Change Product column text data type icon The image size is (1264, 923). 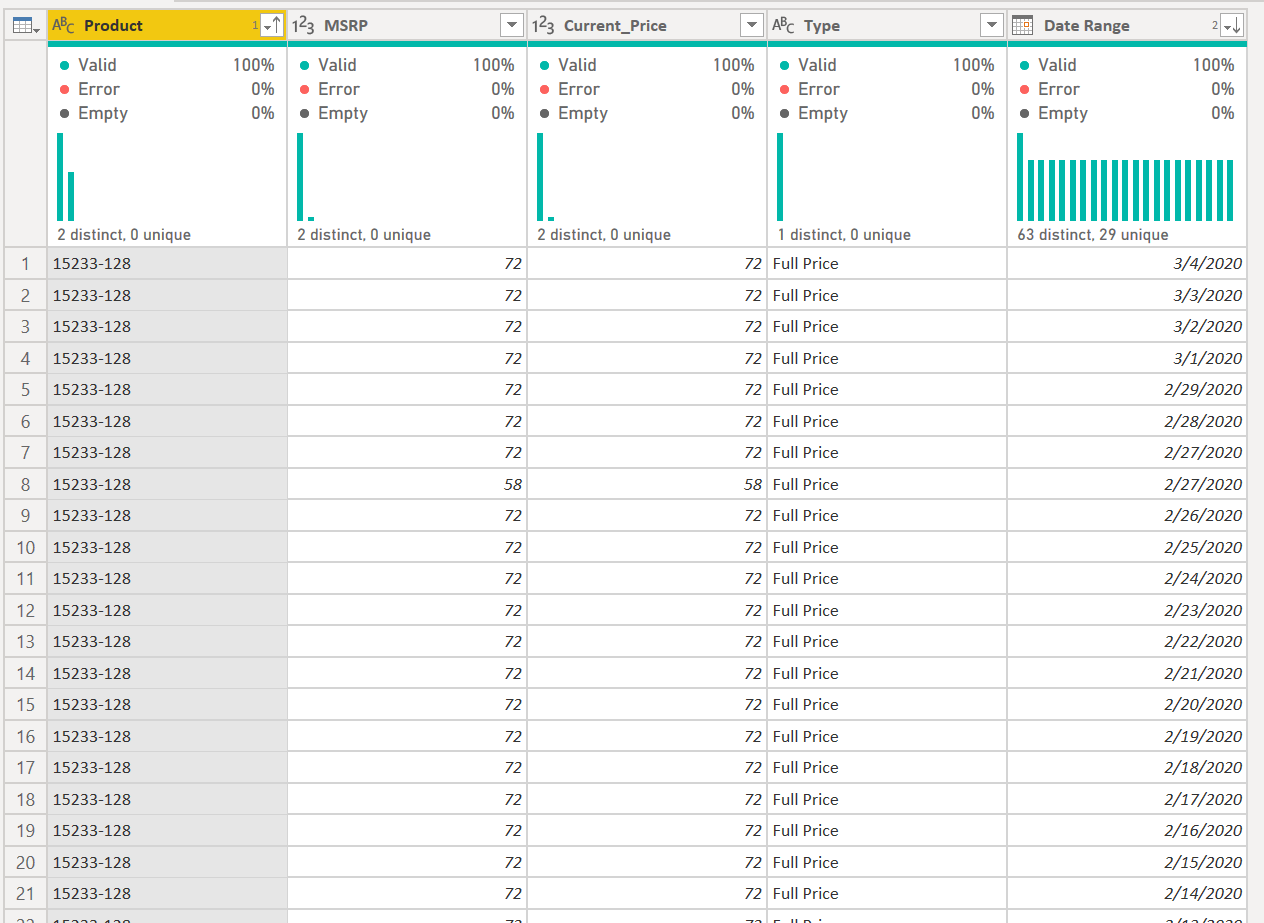[x=63, y=26]
